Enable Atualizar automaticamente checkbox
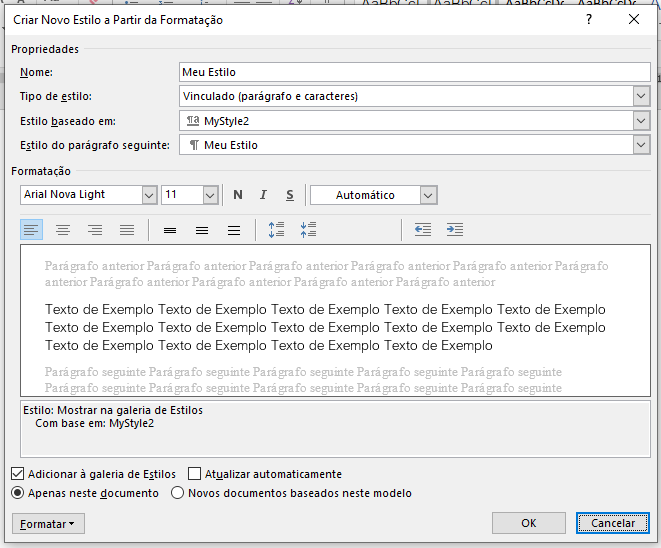 click(x=195, y=474)
